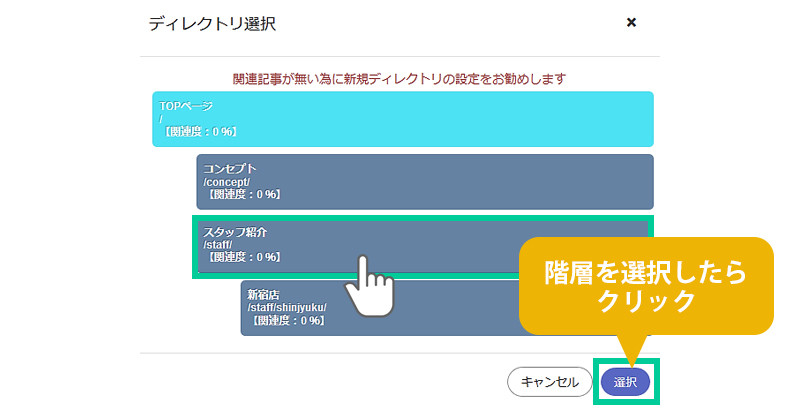Click the /staff/ path under スタッフ紹介
Viewport: 800px width, 415px height.
(218, 245)
